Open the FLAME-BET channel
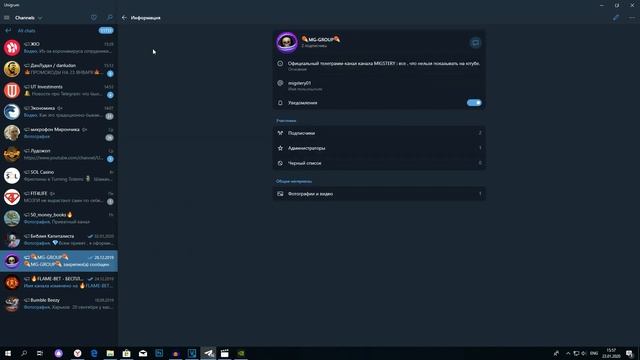The width and height of the screenshot is (640, 360). click(59, 282)
